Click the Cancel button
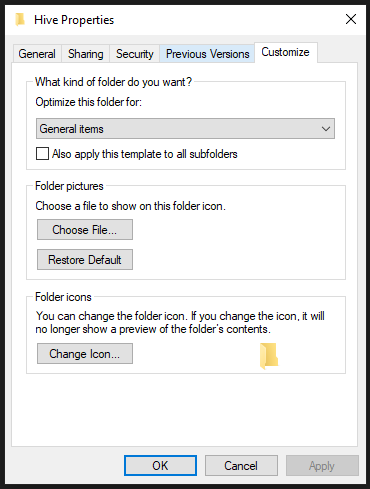Image resolution: width=370 pixels, height=489 pixels. [241, 466]
